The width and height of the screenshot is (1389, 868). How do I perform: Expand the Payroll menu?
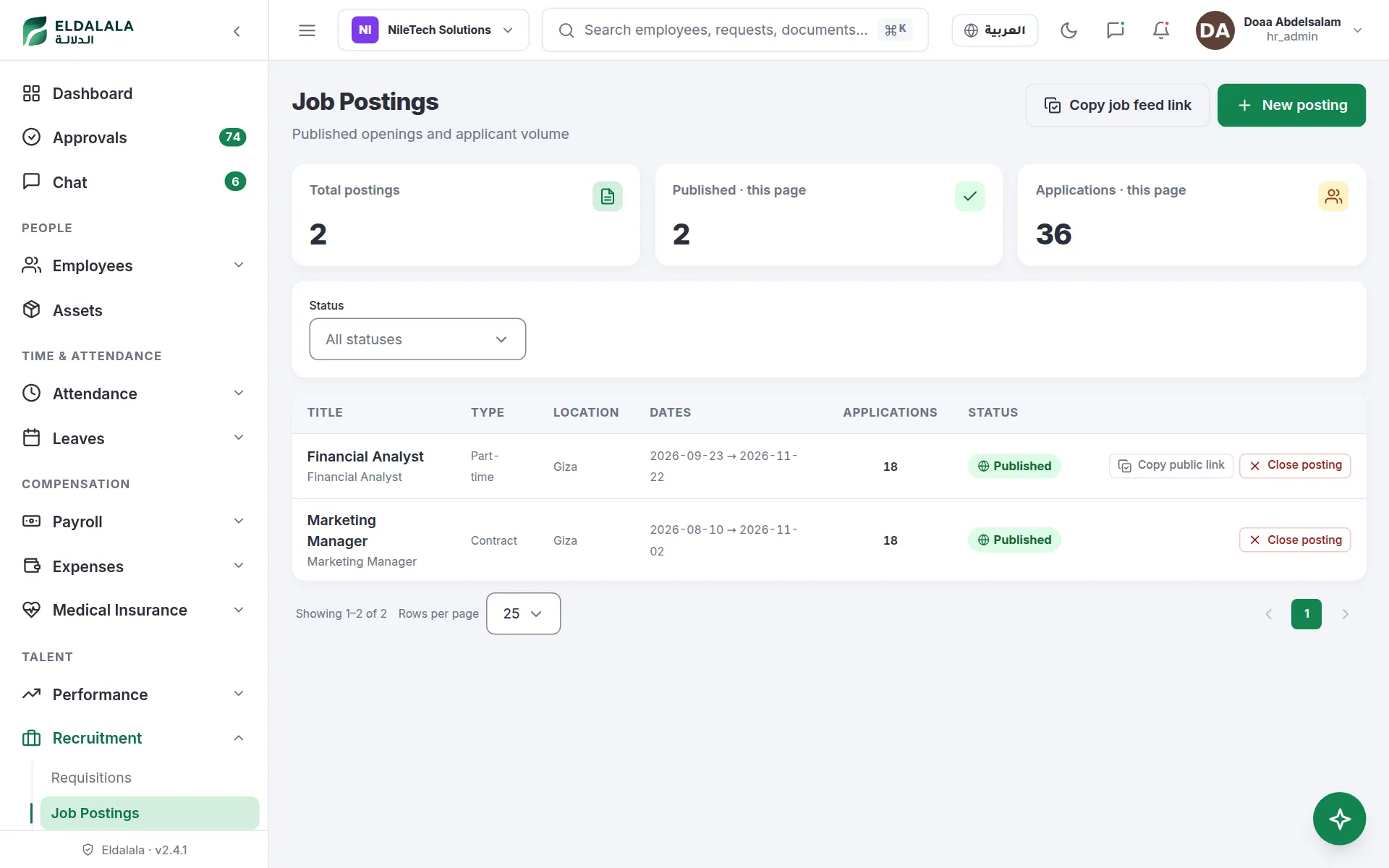[134, 522]
